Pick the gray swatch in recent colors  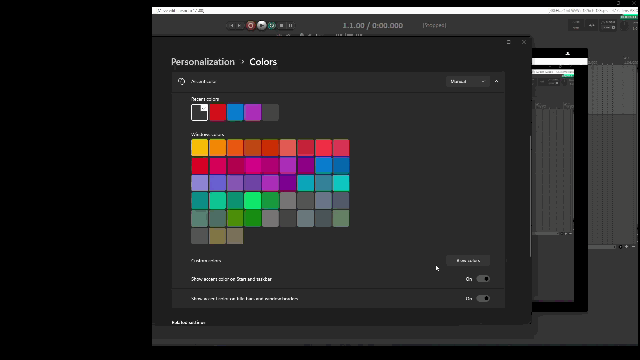tap(270, 113)
